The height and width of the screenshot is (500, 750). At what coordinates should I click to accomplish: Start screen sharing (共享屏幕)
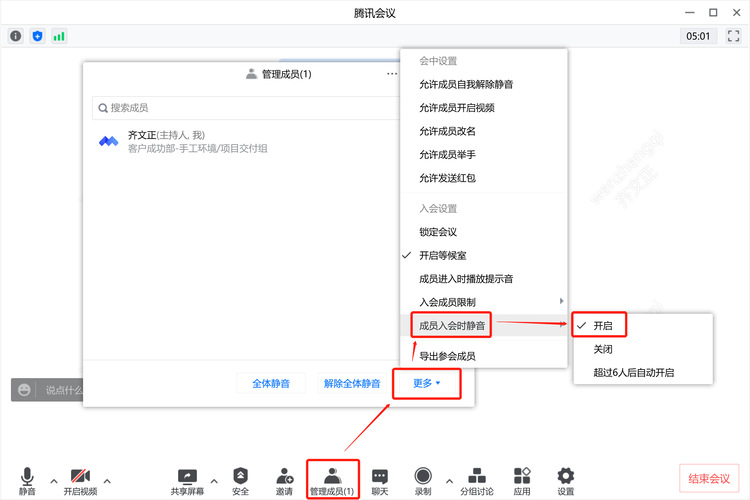tap(187, 481)
